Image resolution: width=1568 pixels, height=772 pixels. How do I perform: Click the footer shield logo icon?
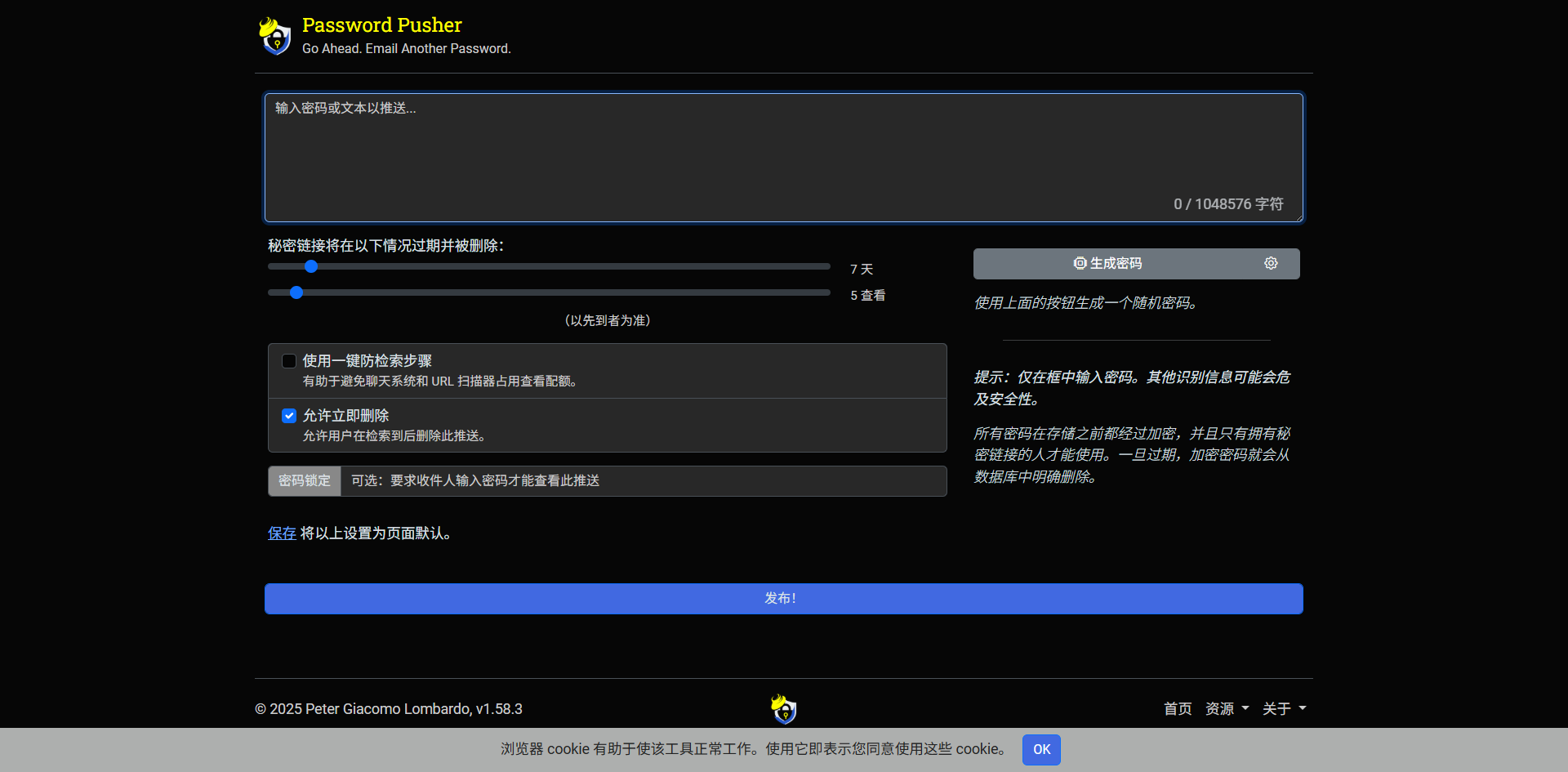(784, 709)
